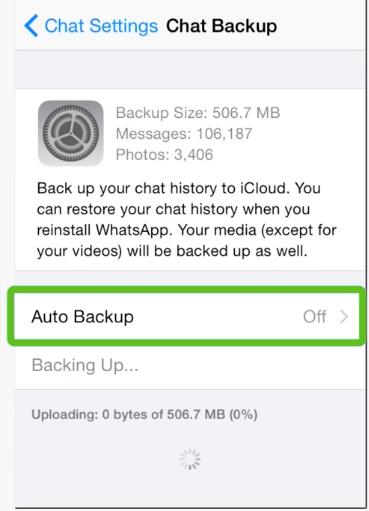The image size is (369, 511).
Task: Tap the Messages: 106,187 line
Action: click(x=184, y=134)
